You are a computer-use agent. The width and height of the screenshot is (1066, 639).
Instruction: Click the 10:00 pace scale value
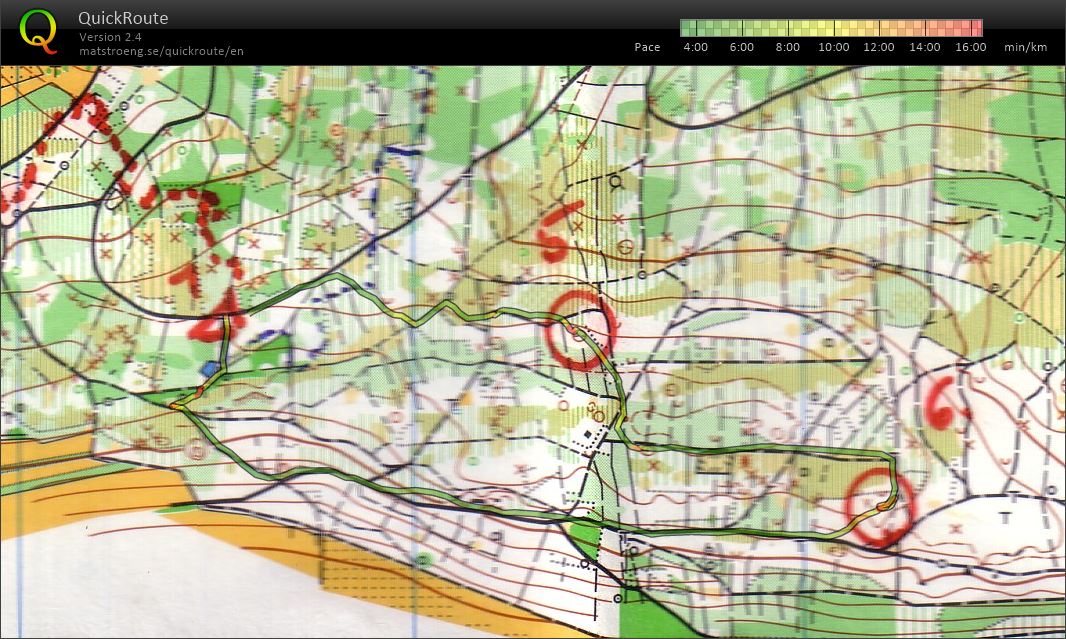pyautogui.click(x=833, y=47)
